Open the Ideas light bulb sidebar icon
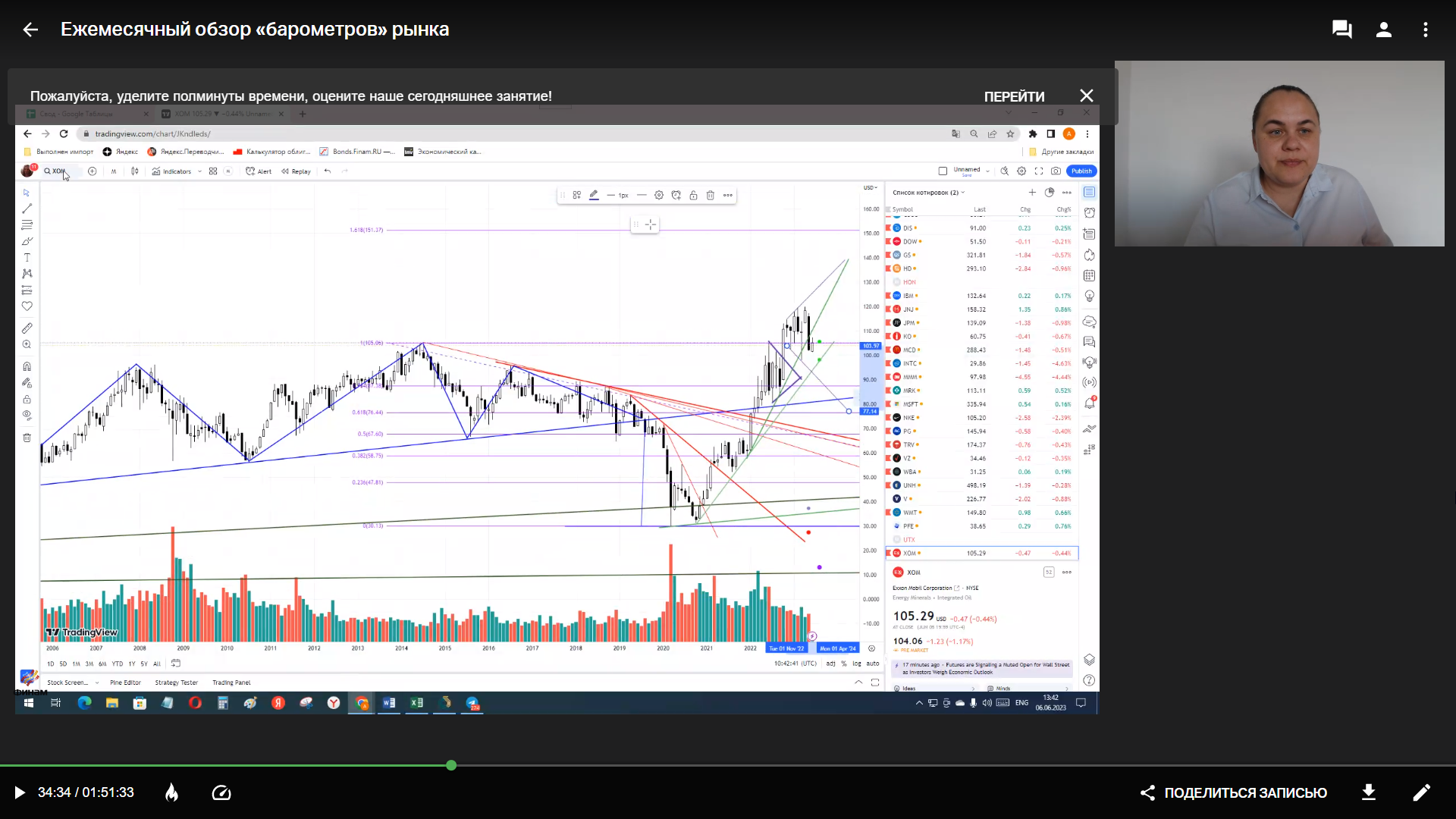 click(x=1090, y=296)
